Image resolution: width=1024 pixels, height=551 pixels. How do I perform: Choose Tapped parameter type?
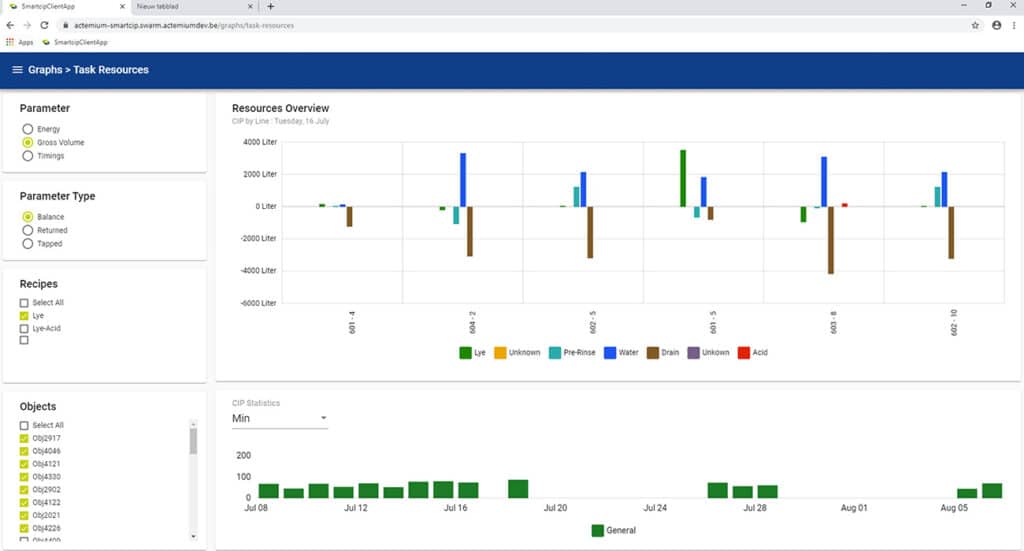pos(27,244)
